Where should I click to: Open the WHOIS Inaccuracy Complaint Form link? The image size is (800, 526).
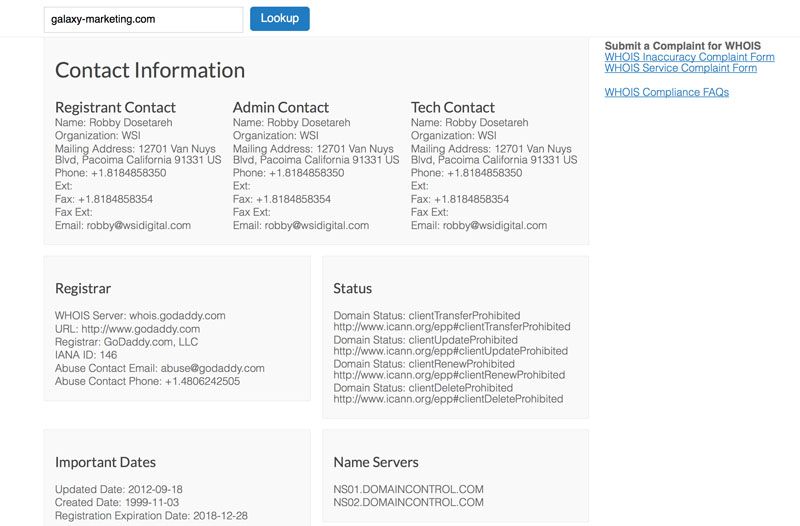click(689, 57)
